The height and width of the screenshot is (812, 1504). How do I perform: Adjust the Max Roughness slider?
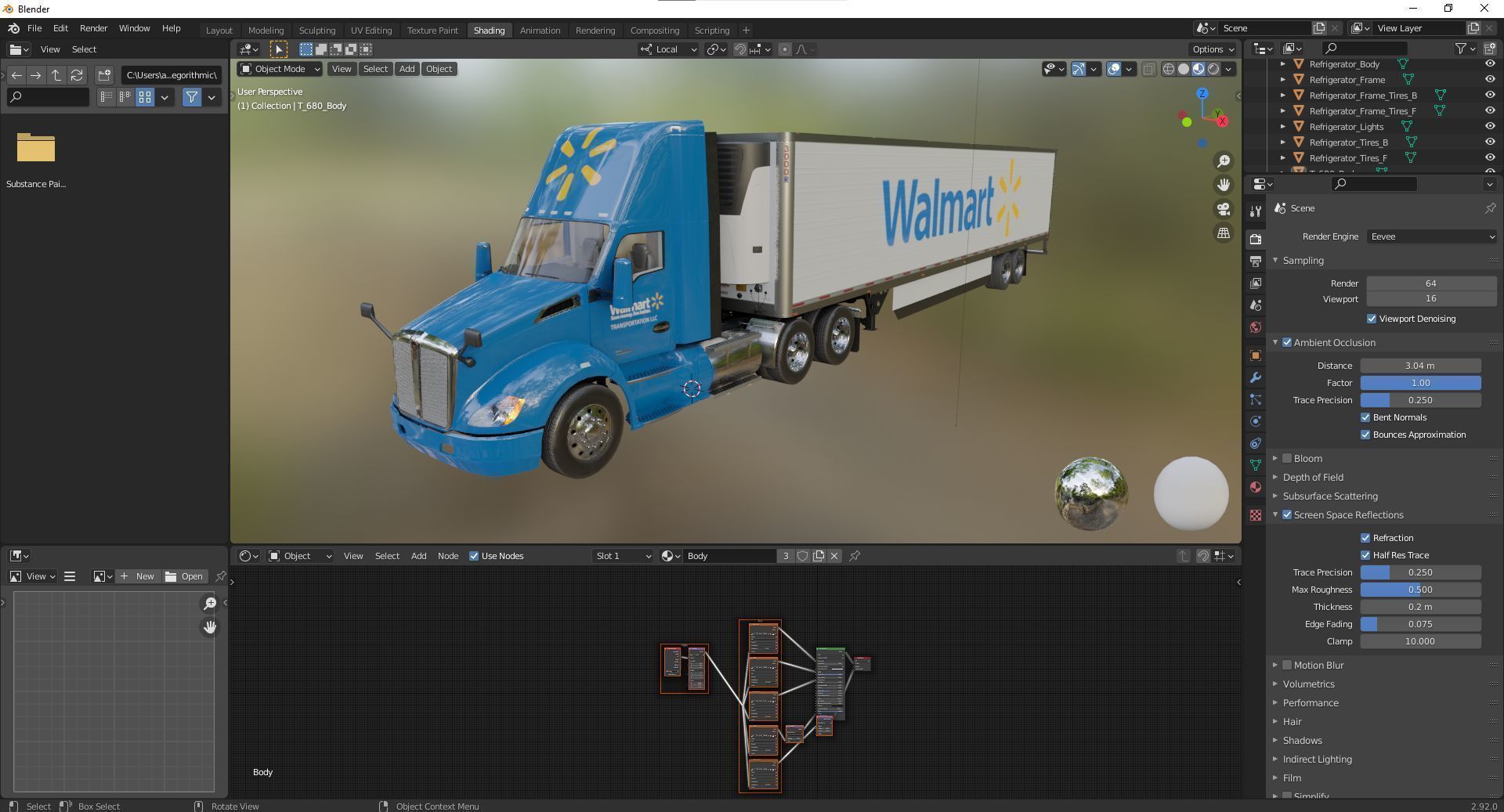coord(1420,590)
